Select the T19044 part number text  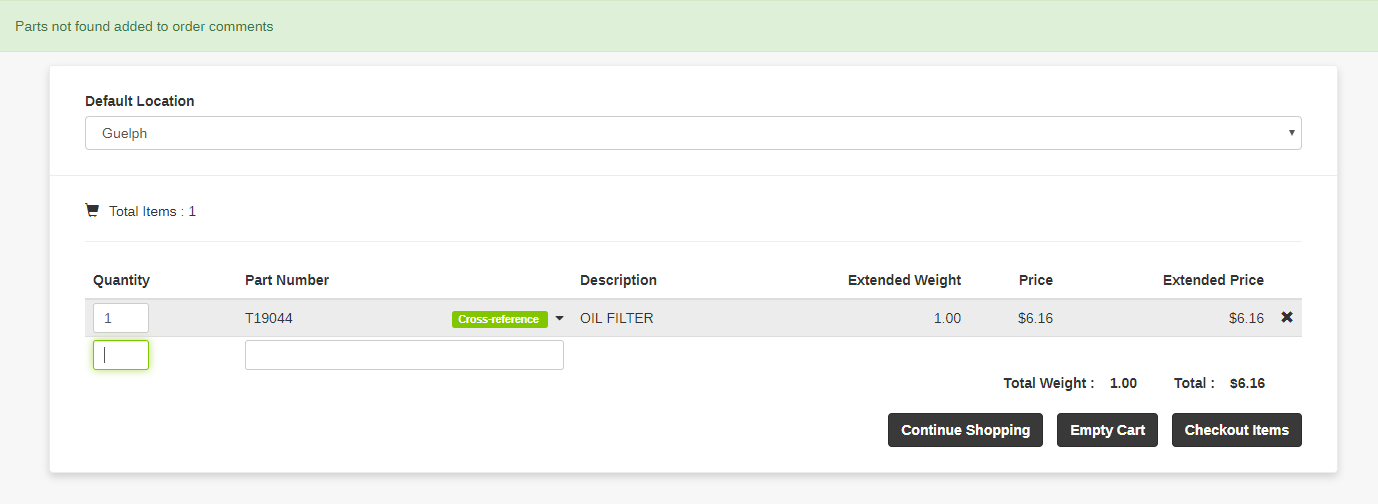269,319
